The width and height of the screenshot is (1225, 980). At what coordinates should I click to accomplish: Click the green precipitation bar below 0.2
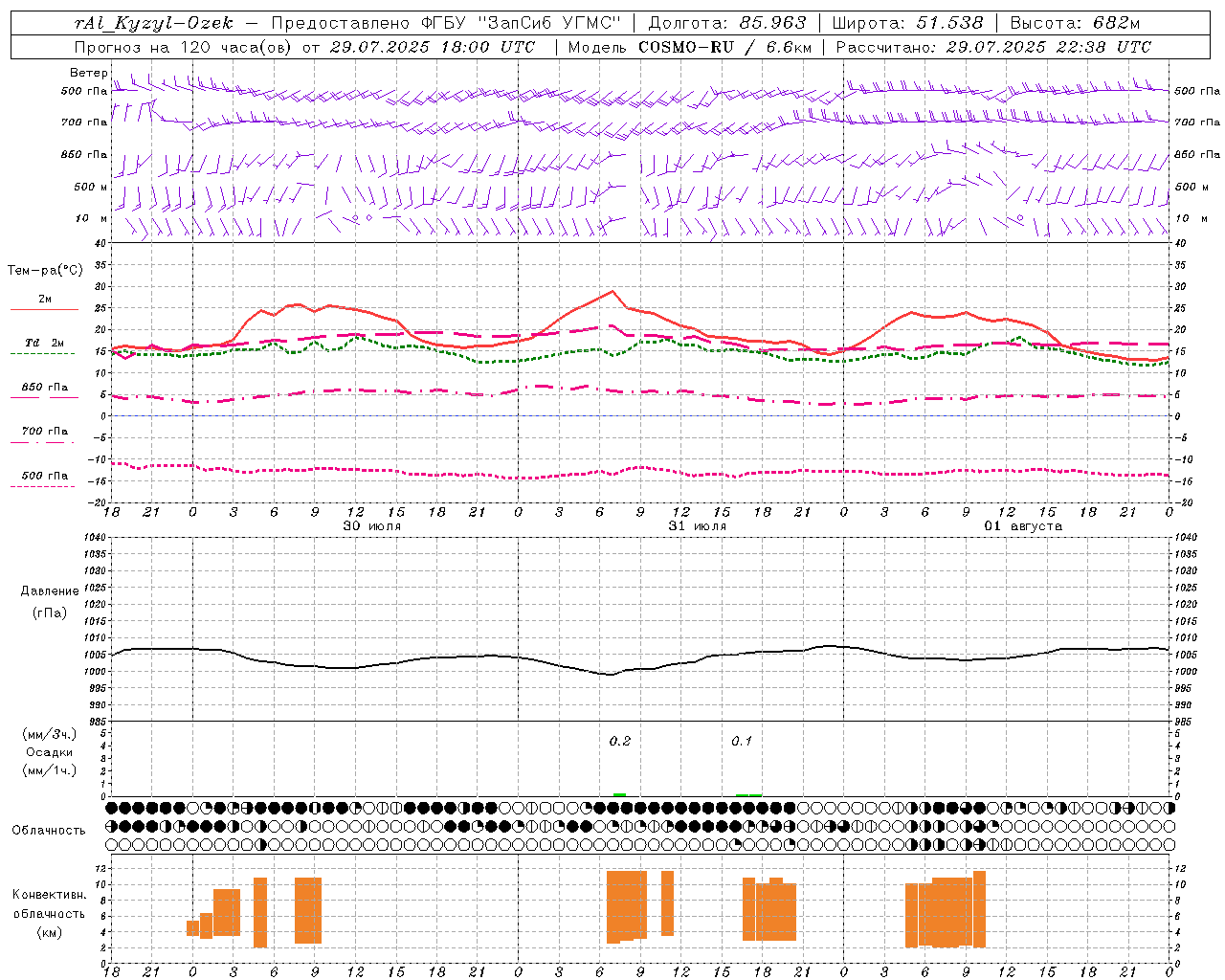click(x=619, y=794)
